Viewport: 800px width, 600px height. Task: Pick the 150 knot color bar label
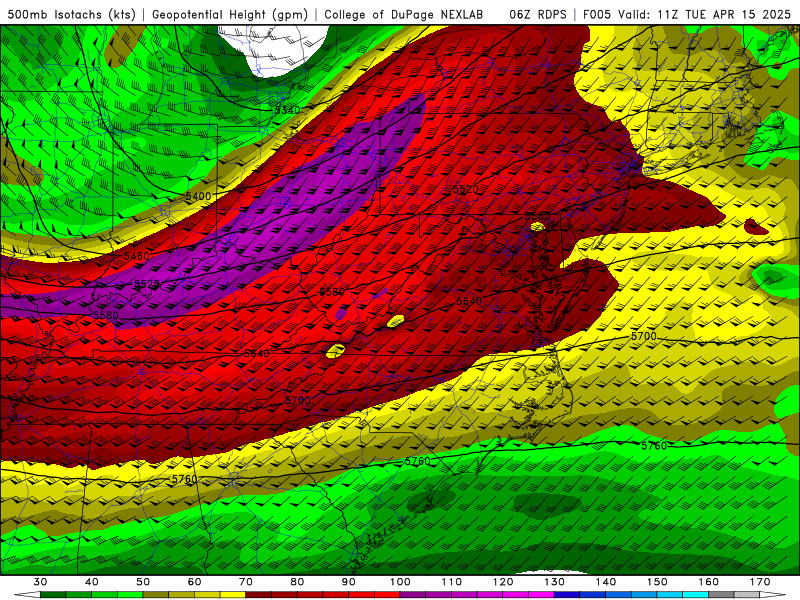[658, 582]
